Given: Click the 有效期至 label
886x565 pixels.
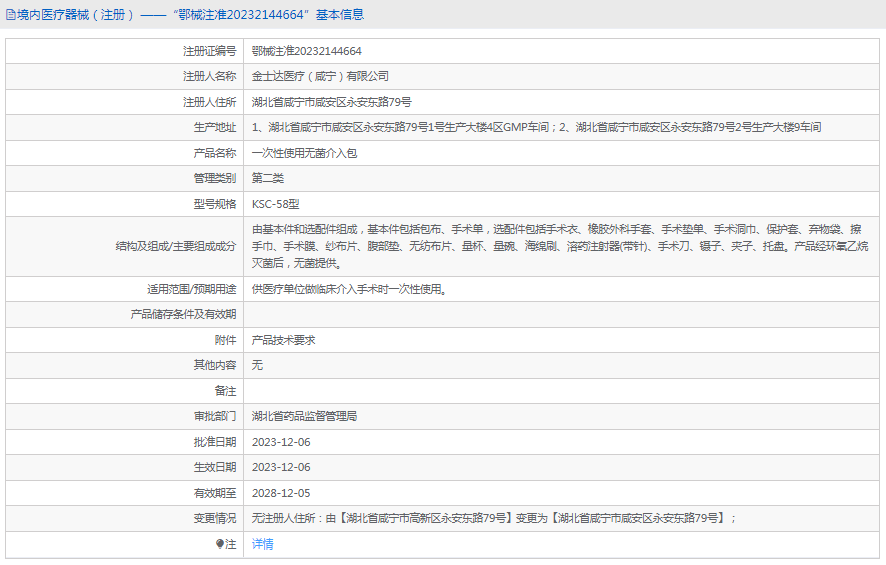Looking at the screenshot, I should pos(215,493).
